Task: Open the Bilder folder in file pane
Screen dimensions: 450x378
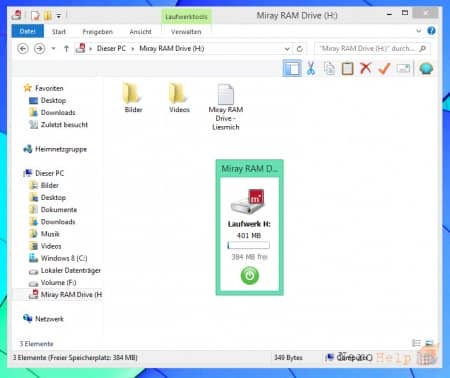Action: 133,98
